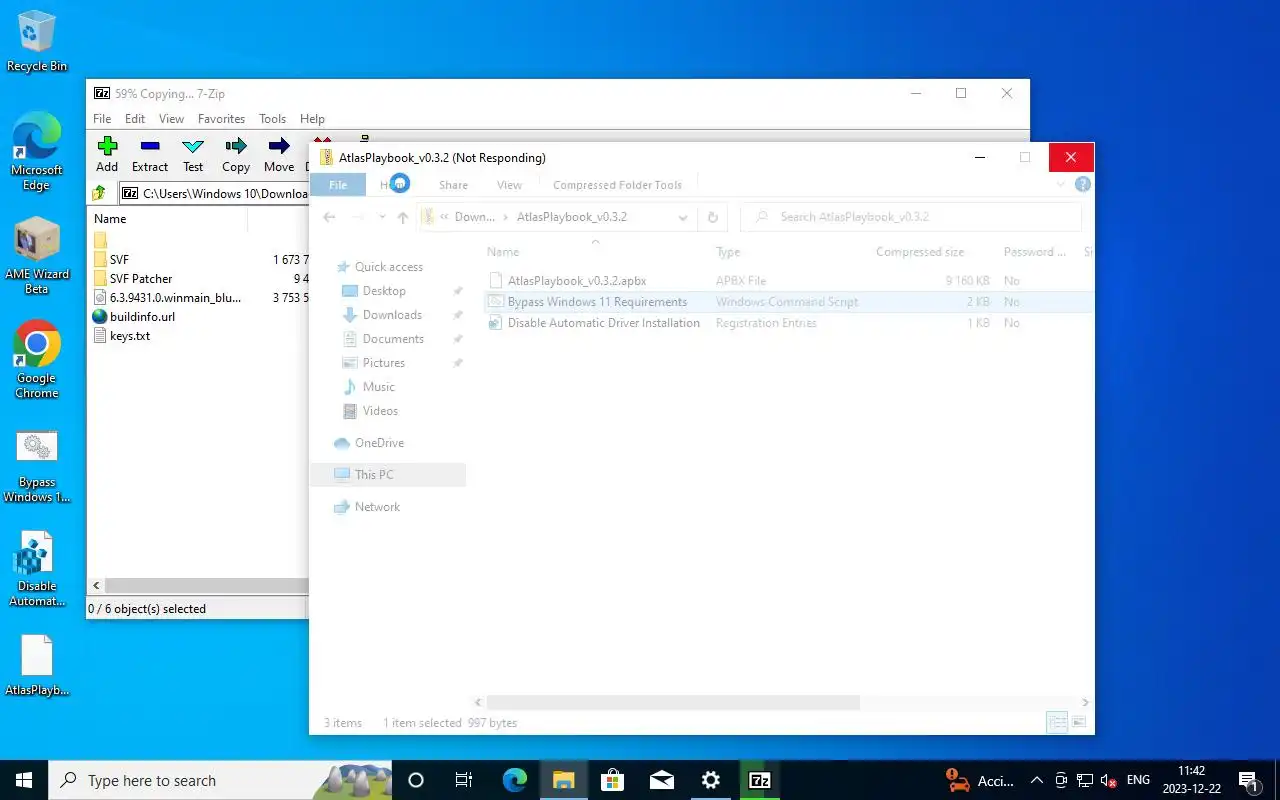Go up one folder in 7-Zip
This screenshot has width=1280, height=800.
[x=99, y=193]
